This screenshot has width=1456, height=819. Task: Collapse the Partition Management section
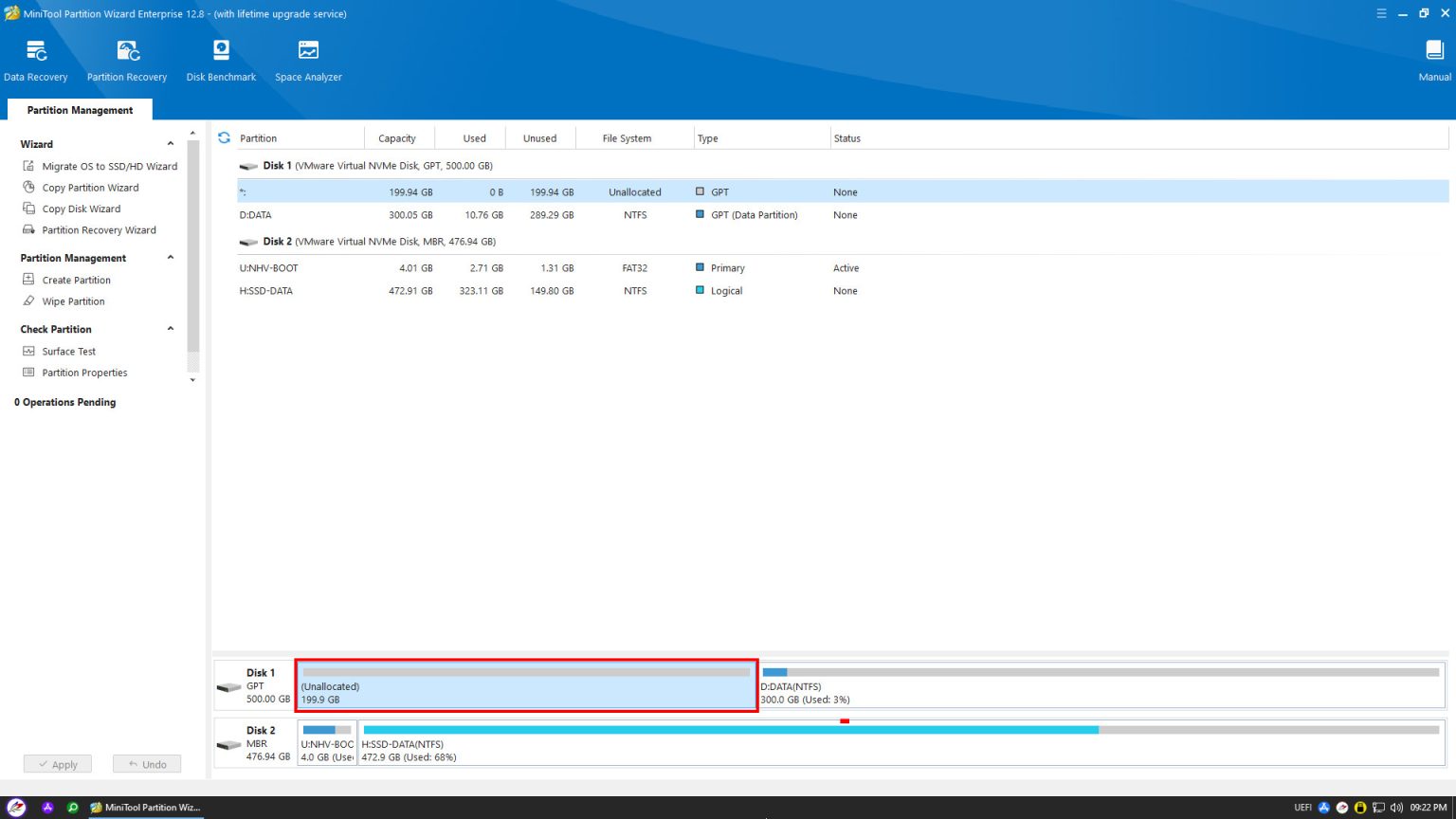pyautogui.click(x=171, y=257)
